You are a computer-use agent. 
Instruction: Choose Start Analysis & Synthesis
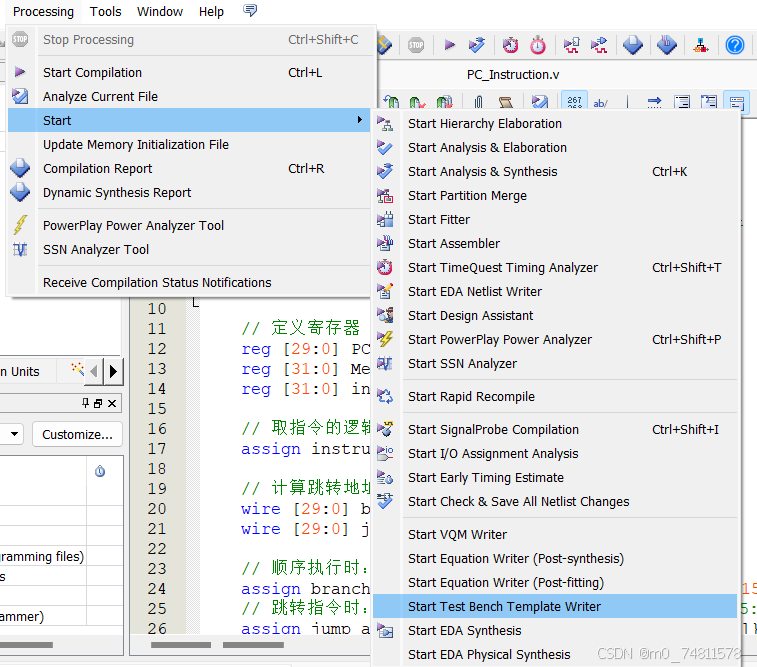(555, 172)
